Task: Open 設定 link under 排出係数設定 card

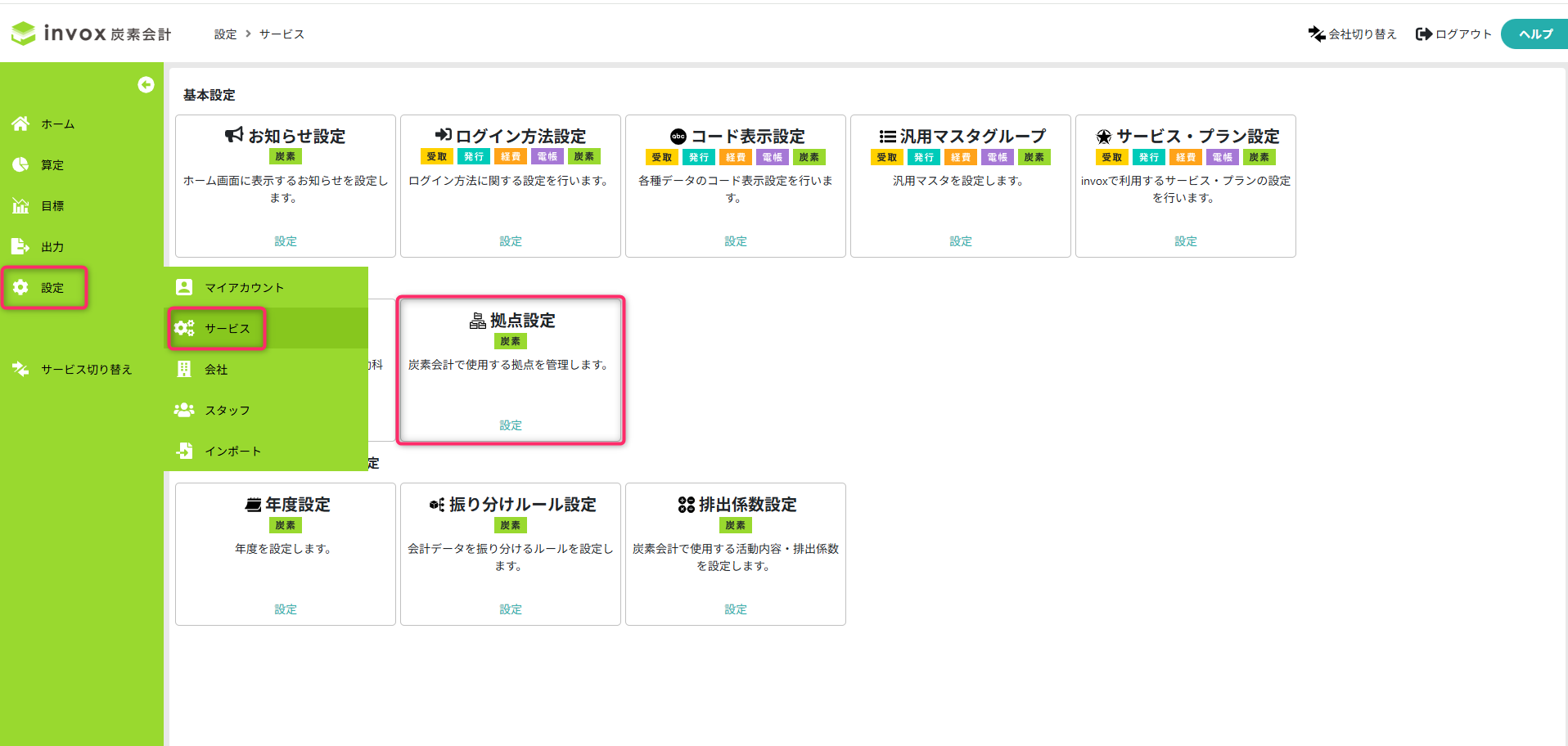Action: pyautogui.click(x=736, y=609)
